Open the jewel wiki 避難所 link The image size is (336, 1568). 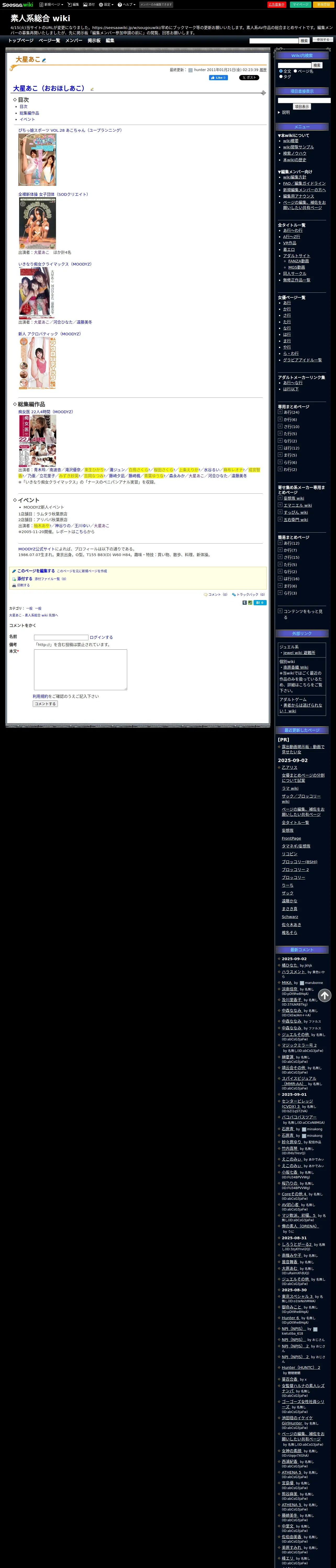[x=299, y=653]
